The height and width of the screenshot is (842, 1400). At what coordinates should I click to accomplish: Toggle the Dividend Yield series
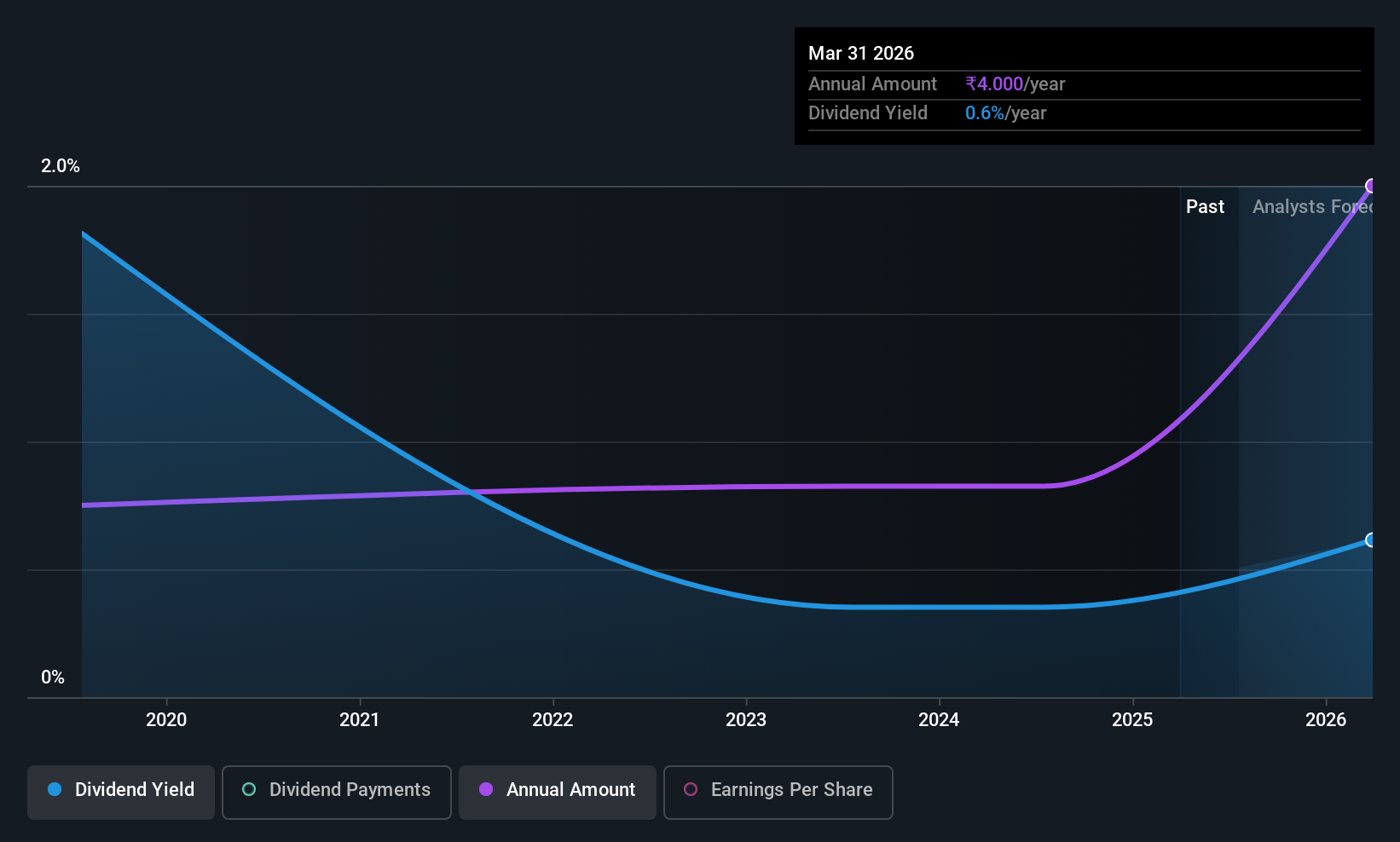(x=121, y=793)
